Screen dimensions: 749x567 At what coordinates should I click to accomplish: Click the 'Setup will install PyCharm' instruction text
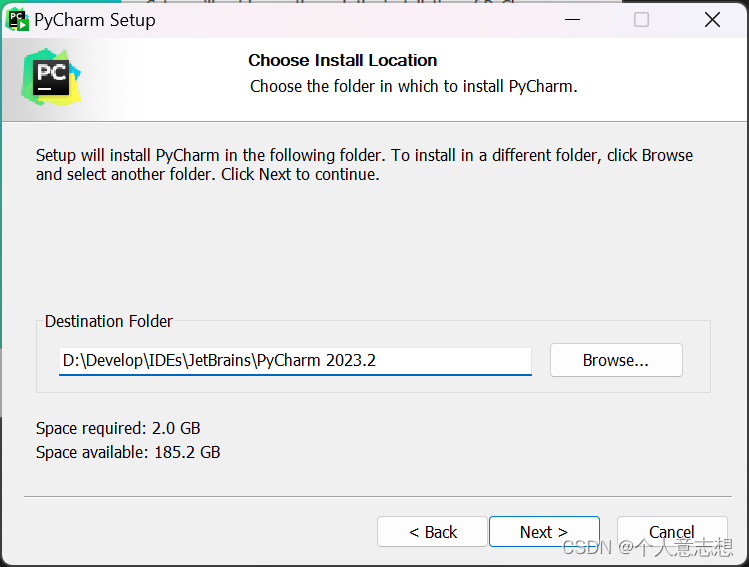(364, 165)
